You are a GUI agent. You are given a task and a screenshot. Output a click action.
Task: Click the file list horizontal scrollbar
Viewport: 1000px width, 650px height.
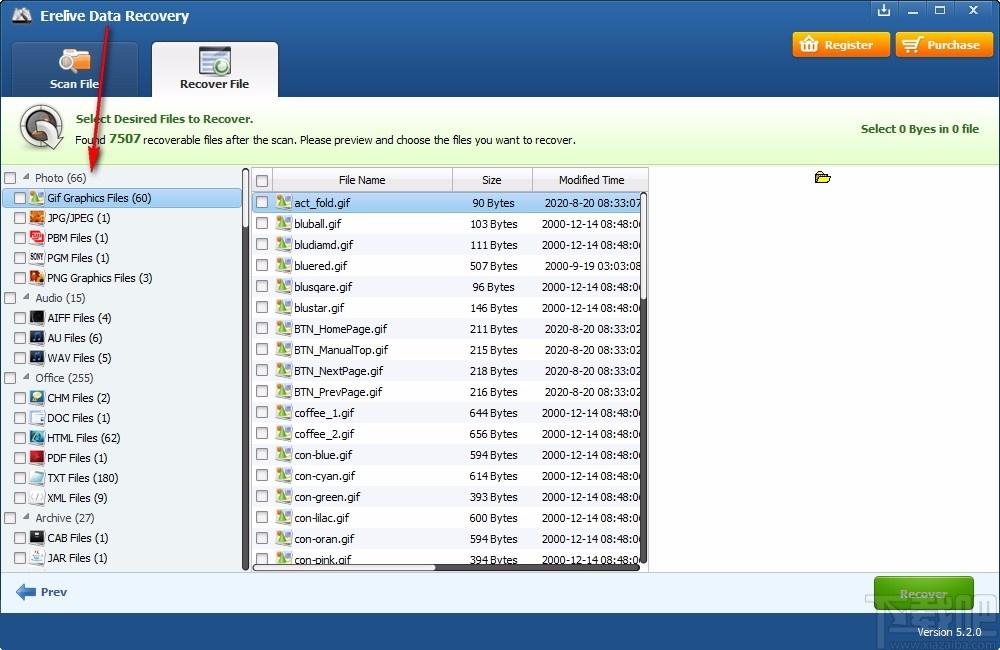coord(344,567)
